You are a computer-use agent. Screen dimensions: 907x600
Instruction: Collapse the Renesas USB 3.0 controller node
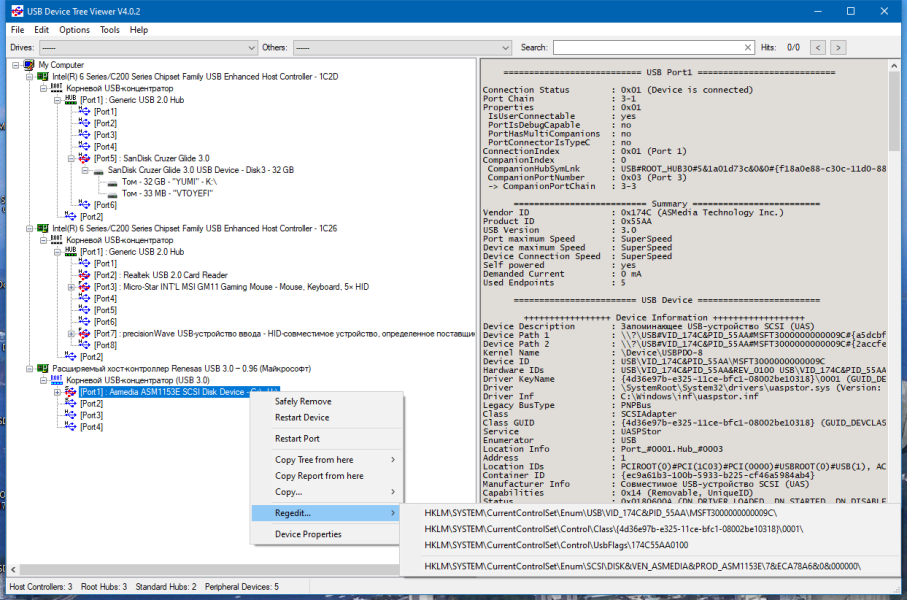pos(30,369)
